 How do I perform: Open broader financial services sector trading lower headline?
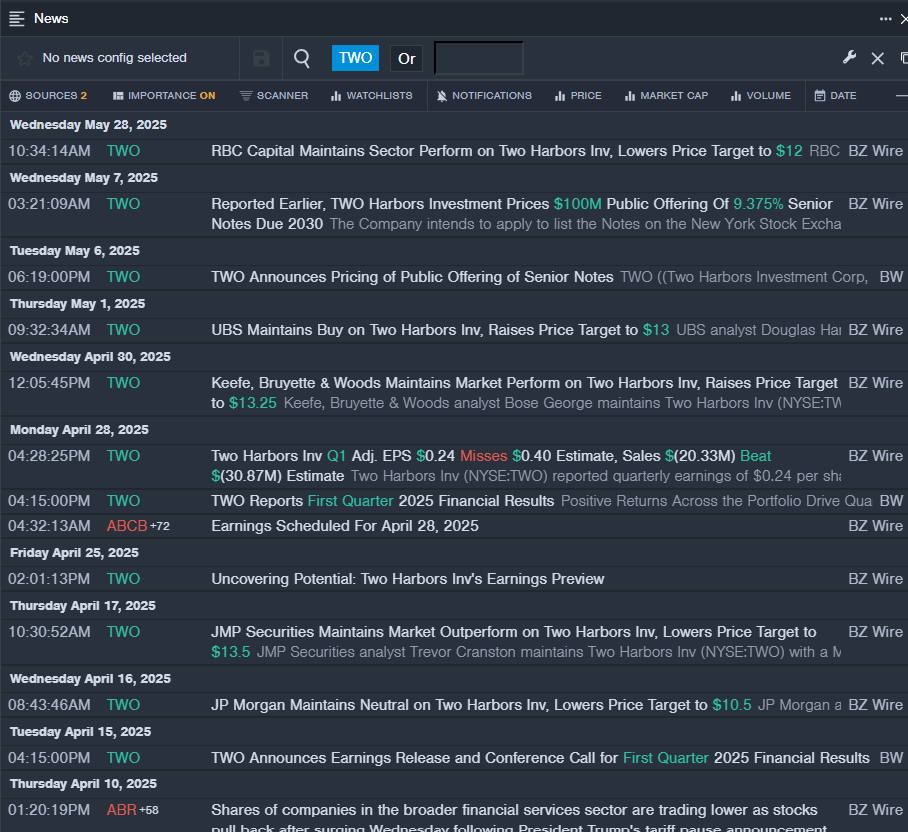pyautogui.click(x=519, y=818)
